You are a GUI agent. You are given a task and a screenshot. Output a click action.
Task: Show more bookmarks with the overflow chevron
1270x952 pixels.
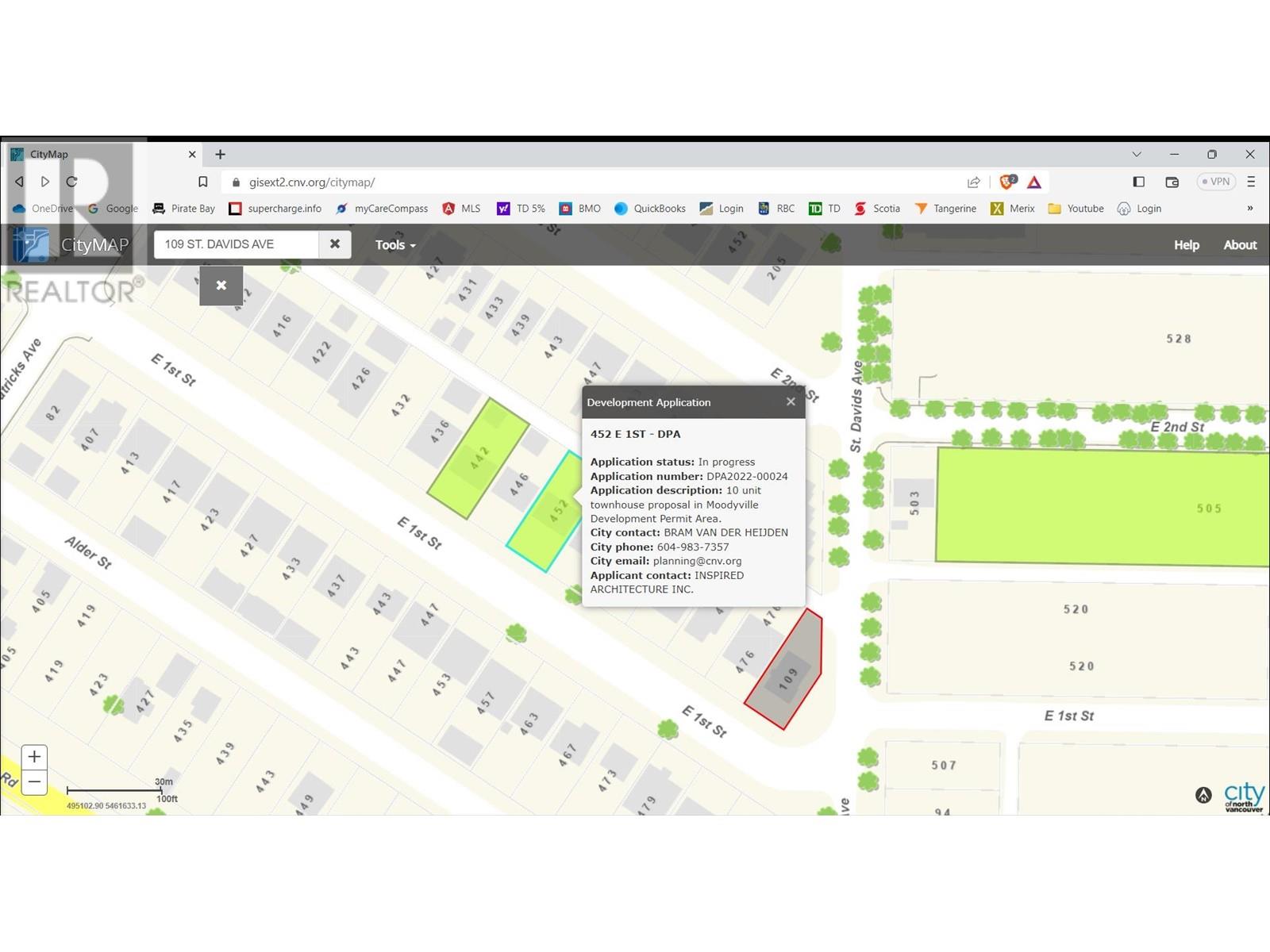pyautogui.click(x=1250, y=208)
